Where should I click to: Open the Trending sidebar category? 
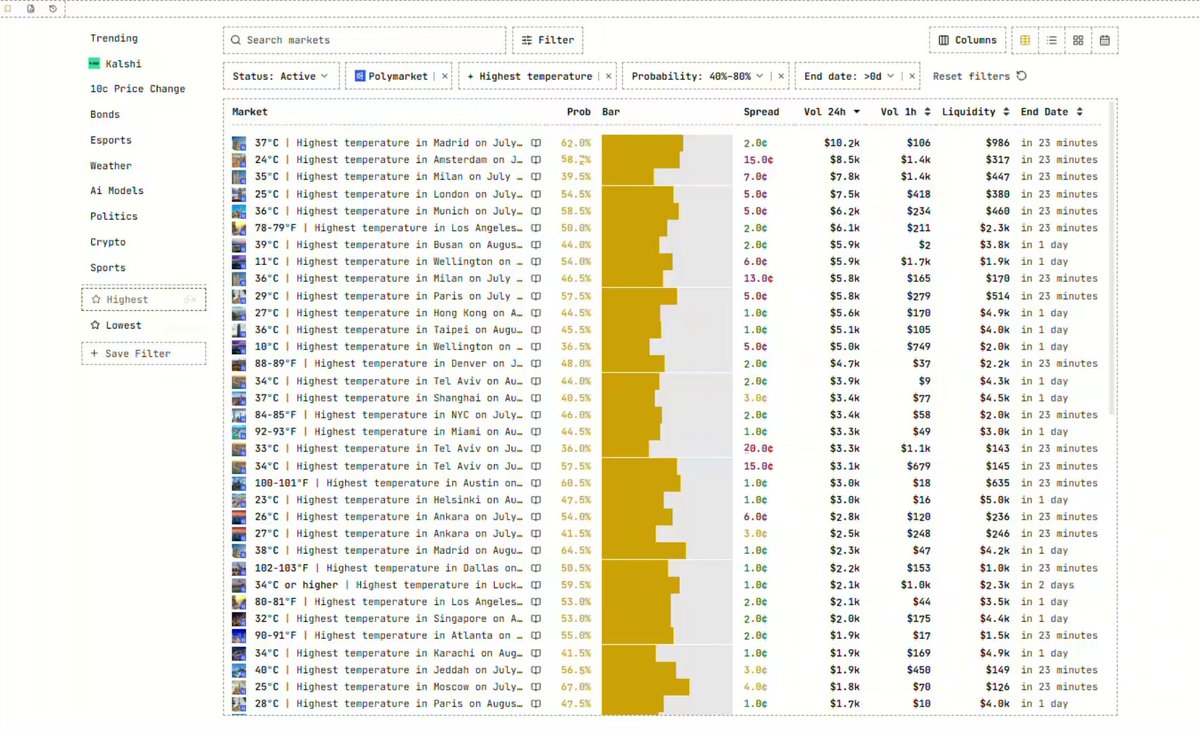[114, 38]
